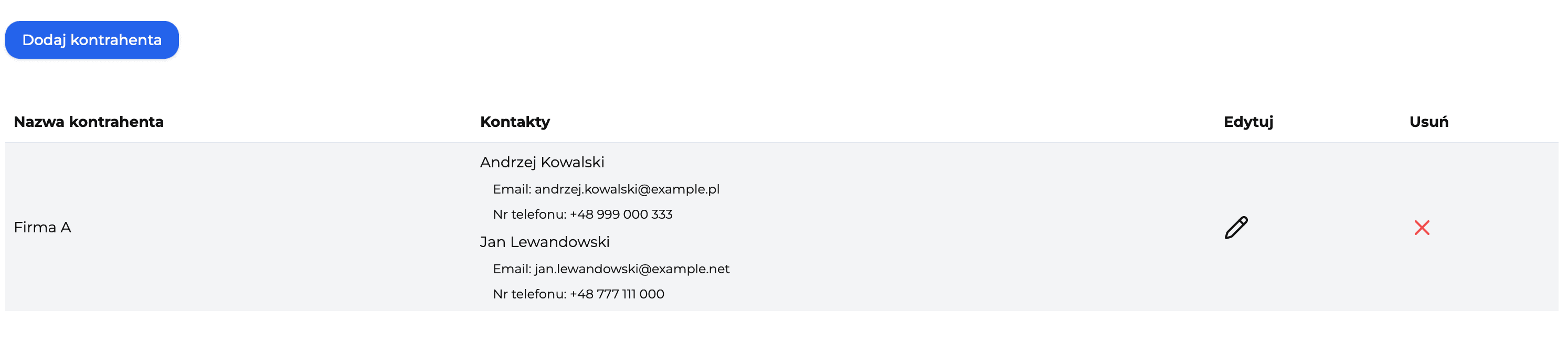
Task: Click the Email label under Jan Lewandowski
Action: tap(512, 269)
